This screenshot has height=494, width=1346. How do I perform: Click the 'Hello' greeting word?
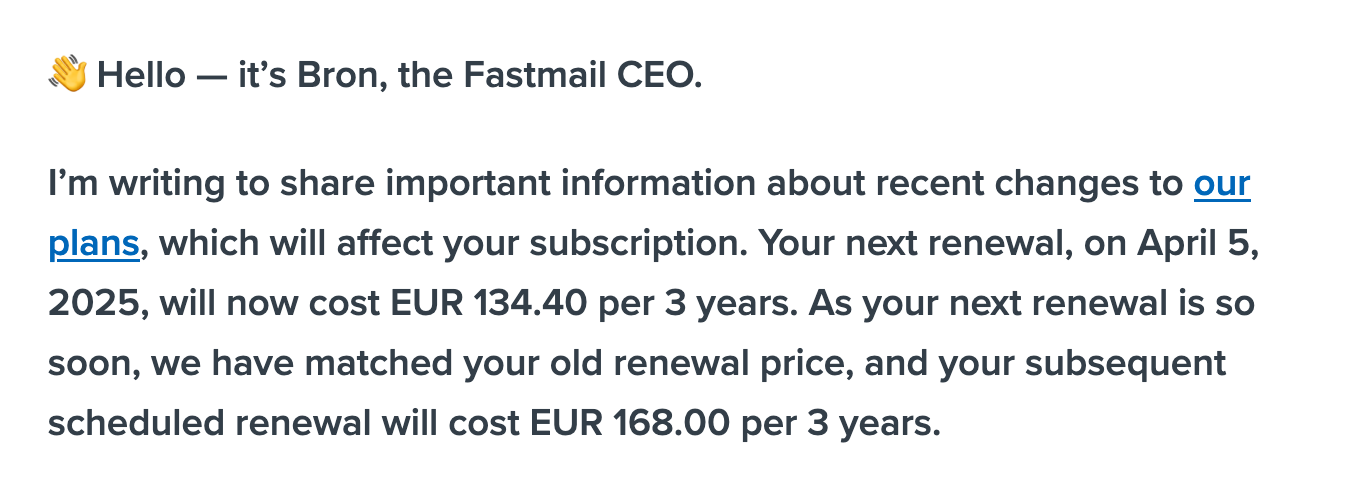[x=142, y=75]
